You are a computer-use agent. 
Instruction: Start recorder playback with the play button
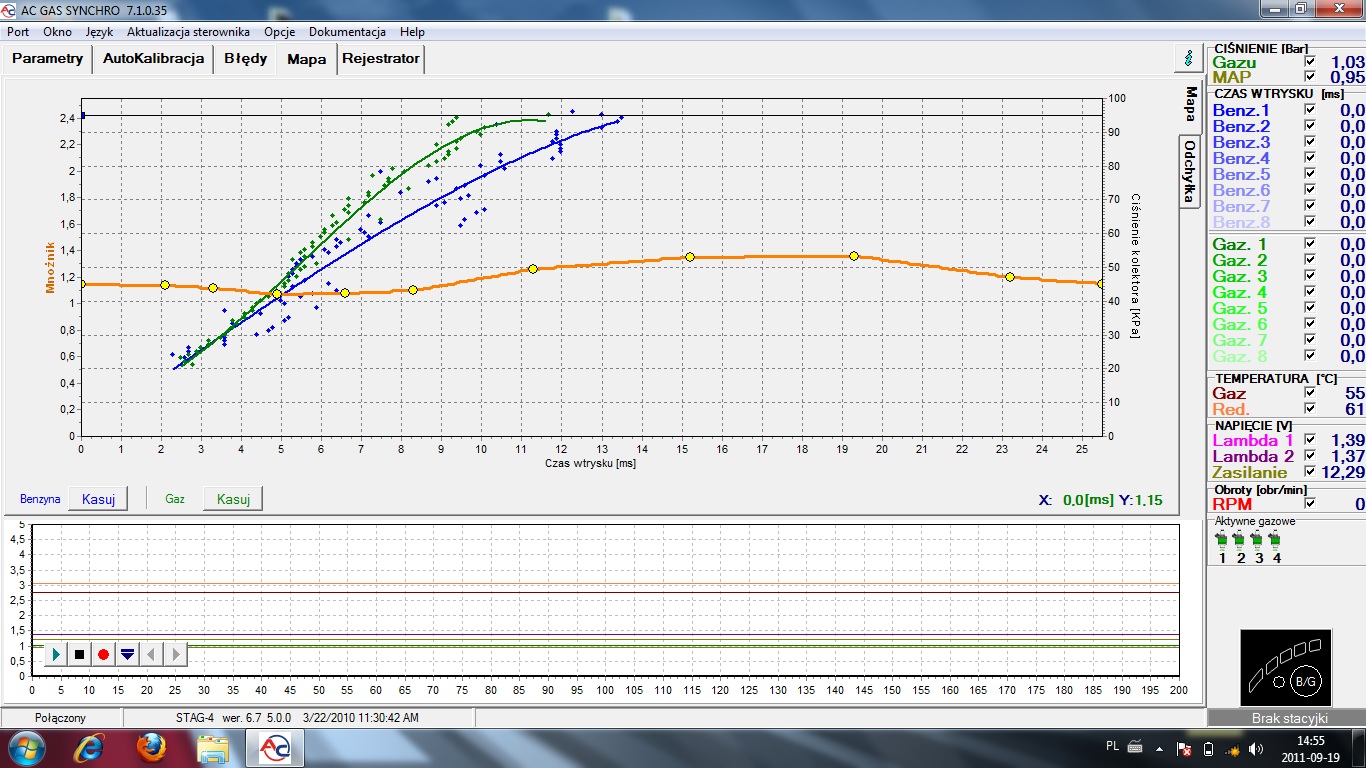(x=56, y=654)
